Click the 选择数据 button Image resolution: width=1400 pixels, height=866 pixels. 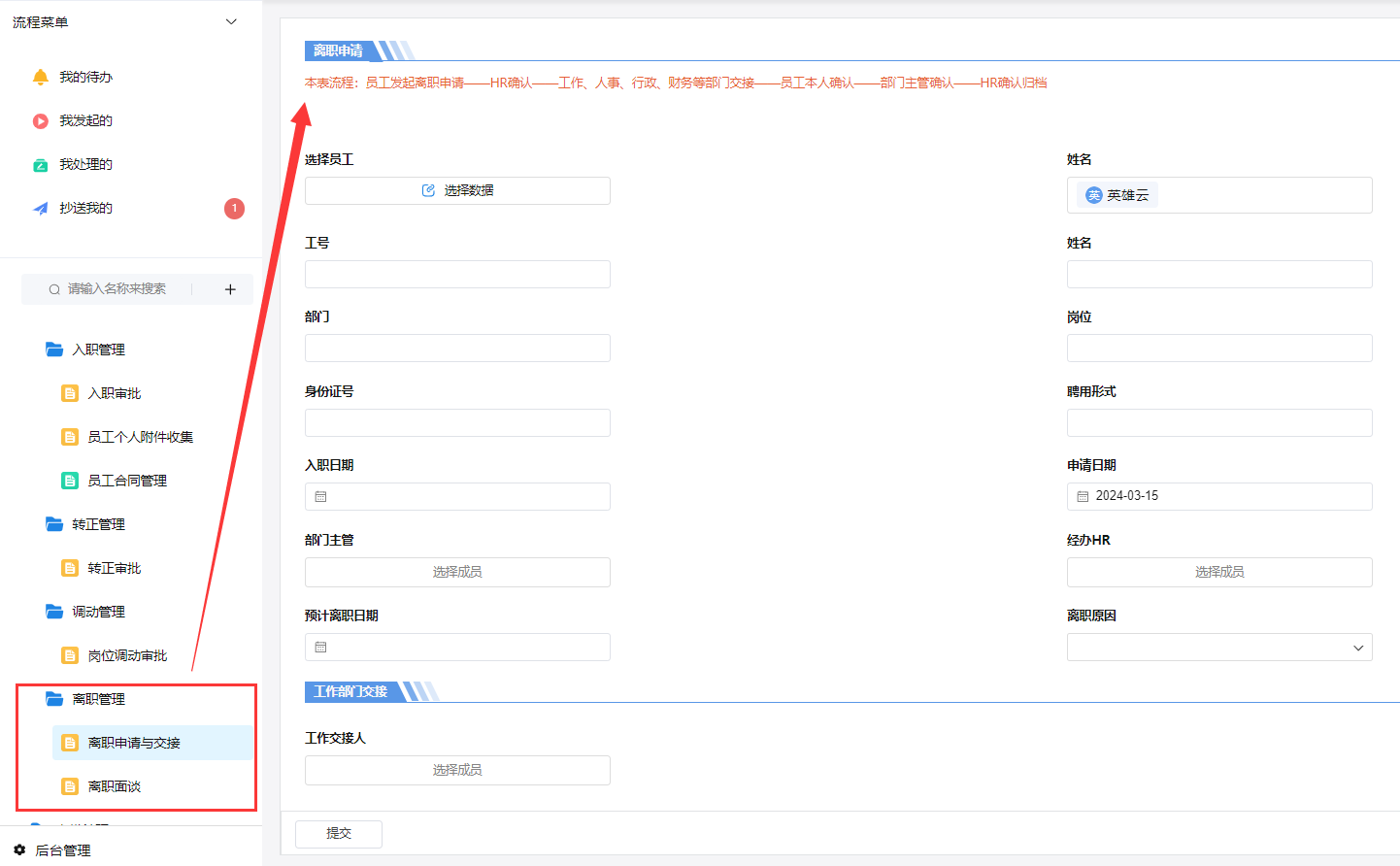coord(457,190)
